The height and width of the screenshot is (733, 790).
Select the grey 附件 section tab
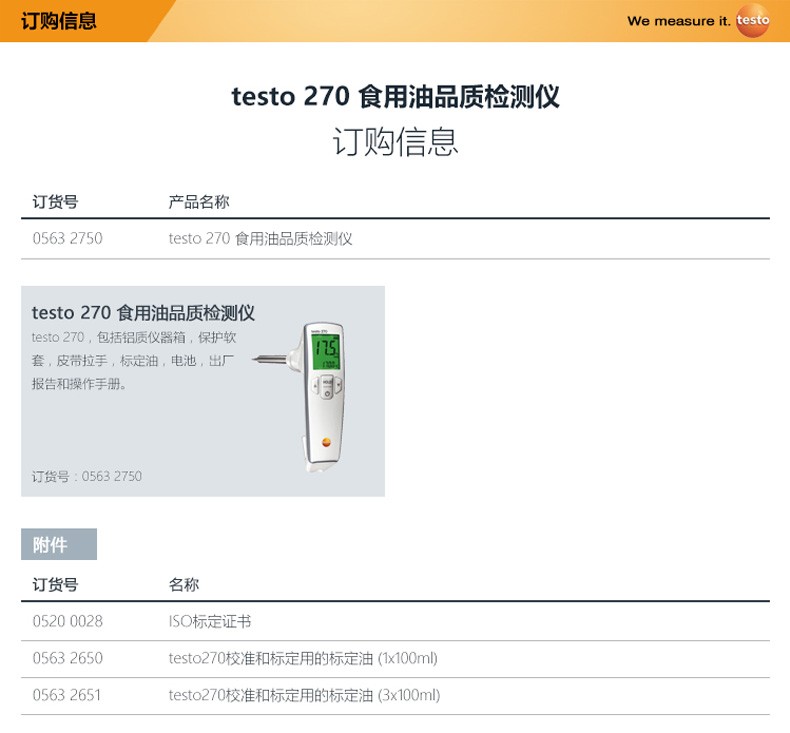pos(59,545)
